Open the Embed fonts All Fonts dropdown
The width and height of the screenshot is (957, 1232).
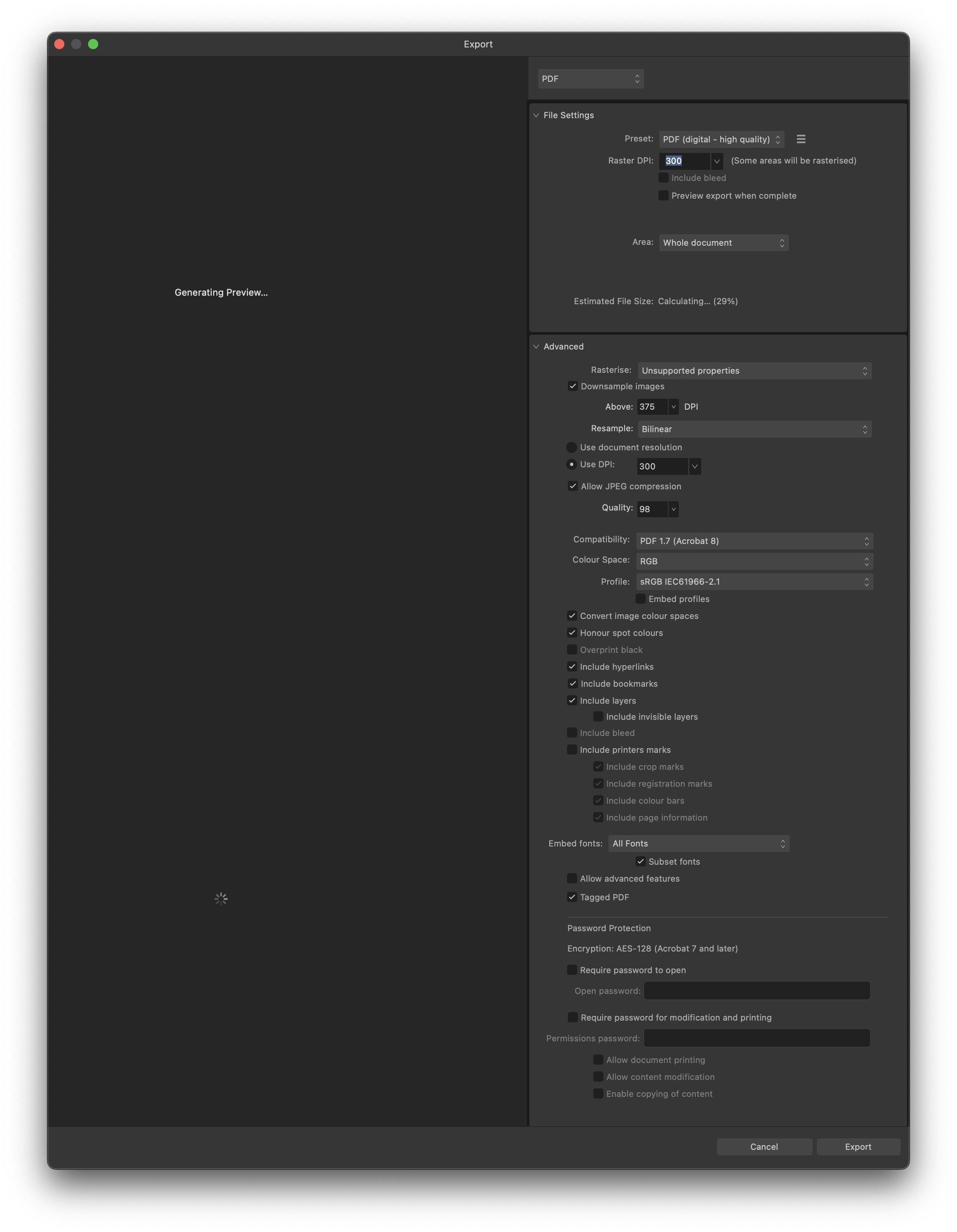699,844
